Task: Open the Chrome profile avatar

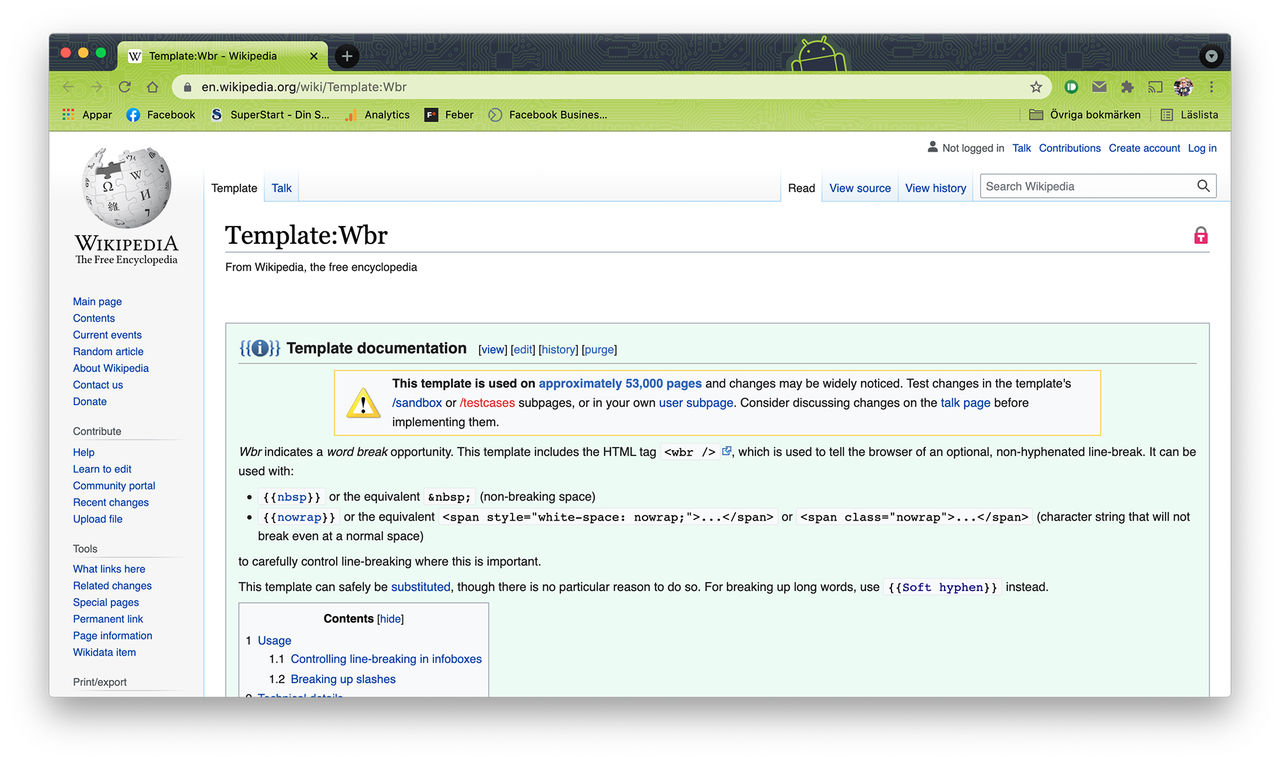Action: tap(1183, 87)
